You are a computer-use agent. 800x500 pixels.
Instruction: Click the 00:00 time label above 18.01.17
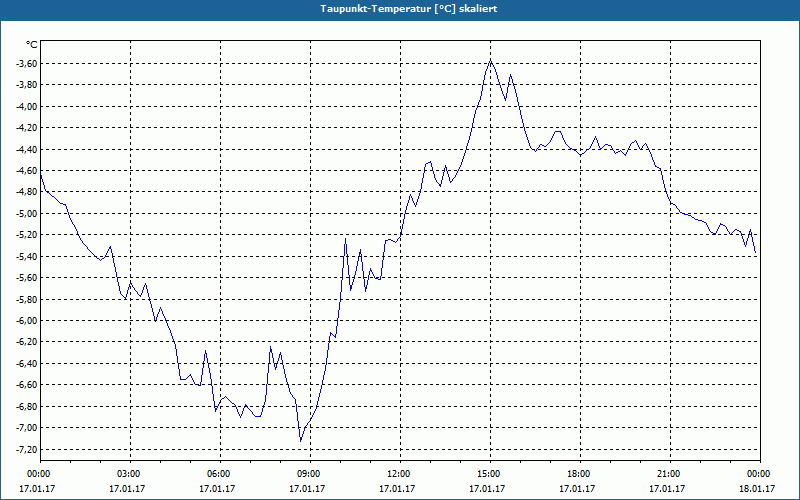pyautogui.click(x=758, y=474)
